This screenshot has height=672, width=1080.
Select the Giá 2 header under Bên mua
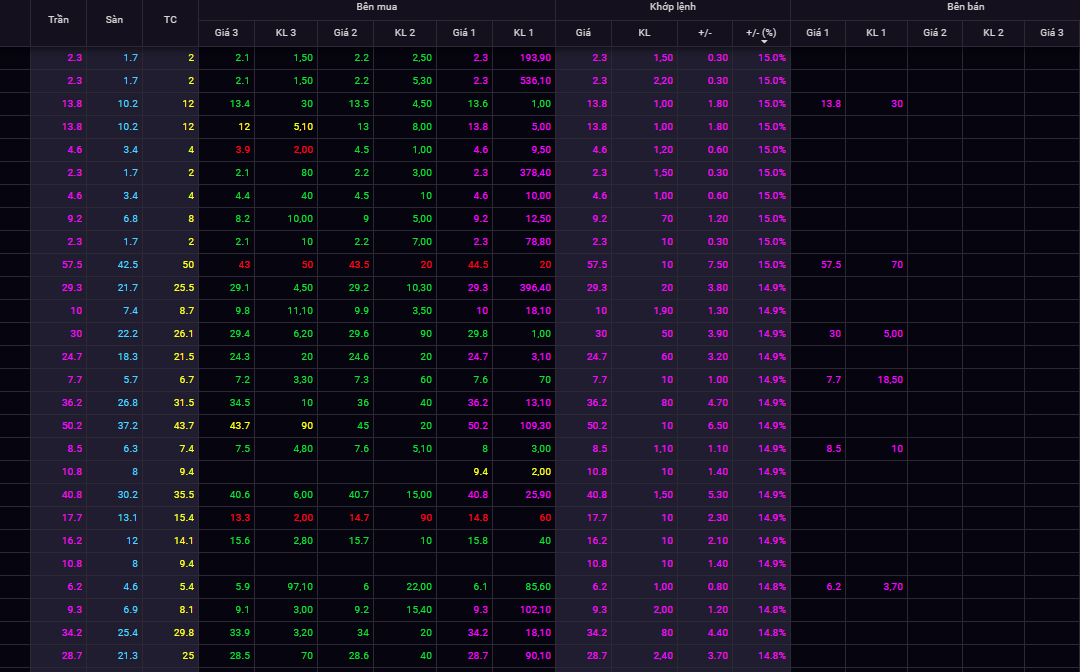coord(345,33)
